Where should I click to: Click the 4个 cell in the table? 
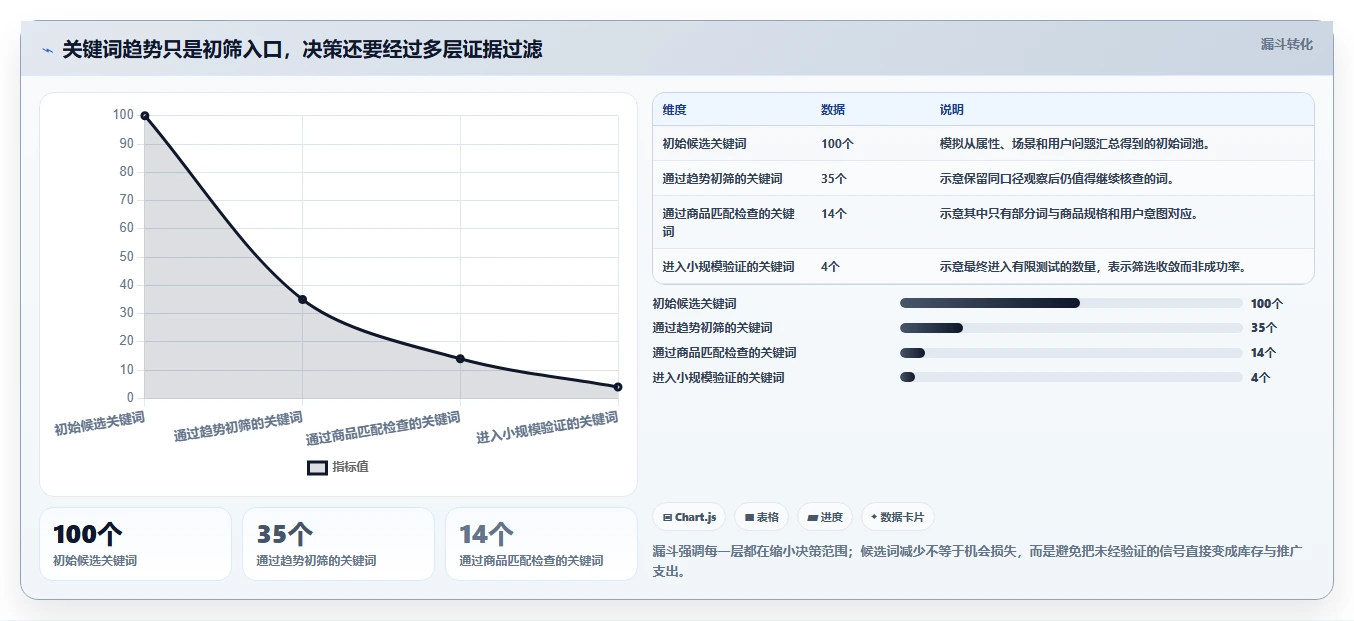831,267
